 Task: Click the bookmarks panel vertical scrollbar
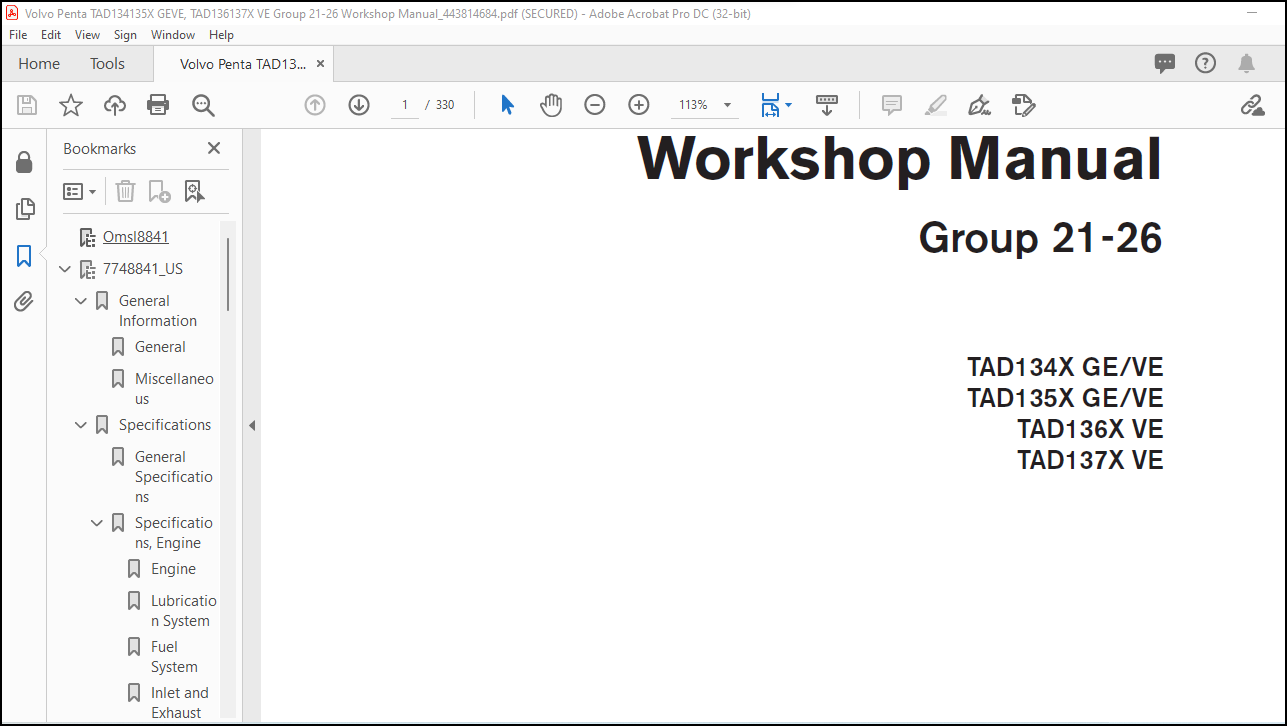coord(228,274)
